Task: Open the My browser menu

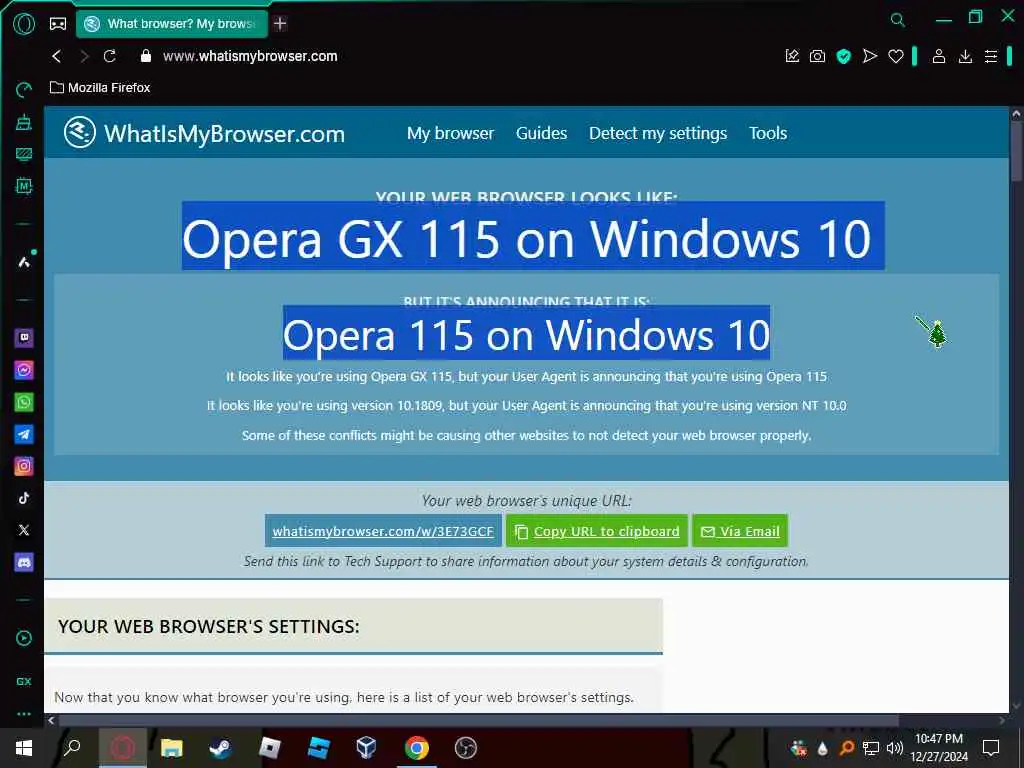Action: 450,133
